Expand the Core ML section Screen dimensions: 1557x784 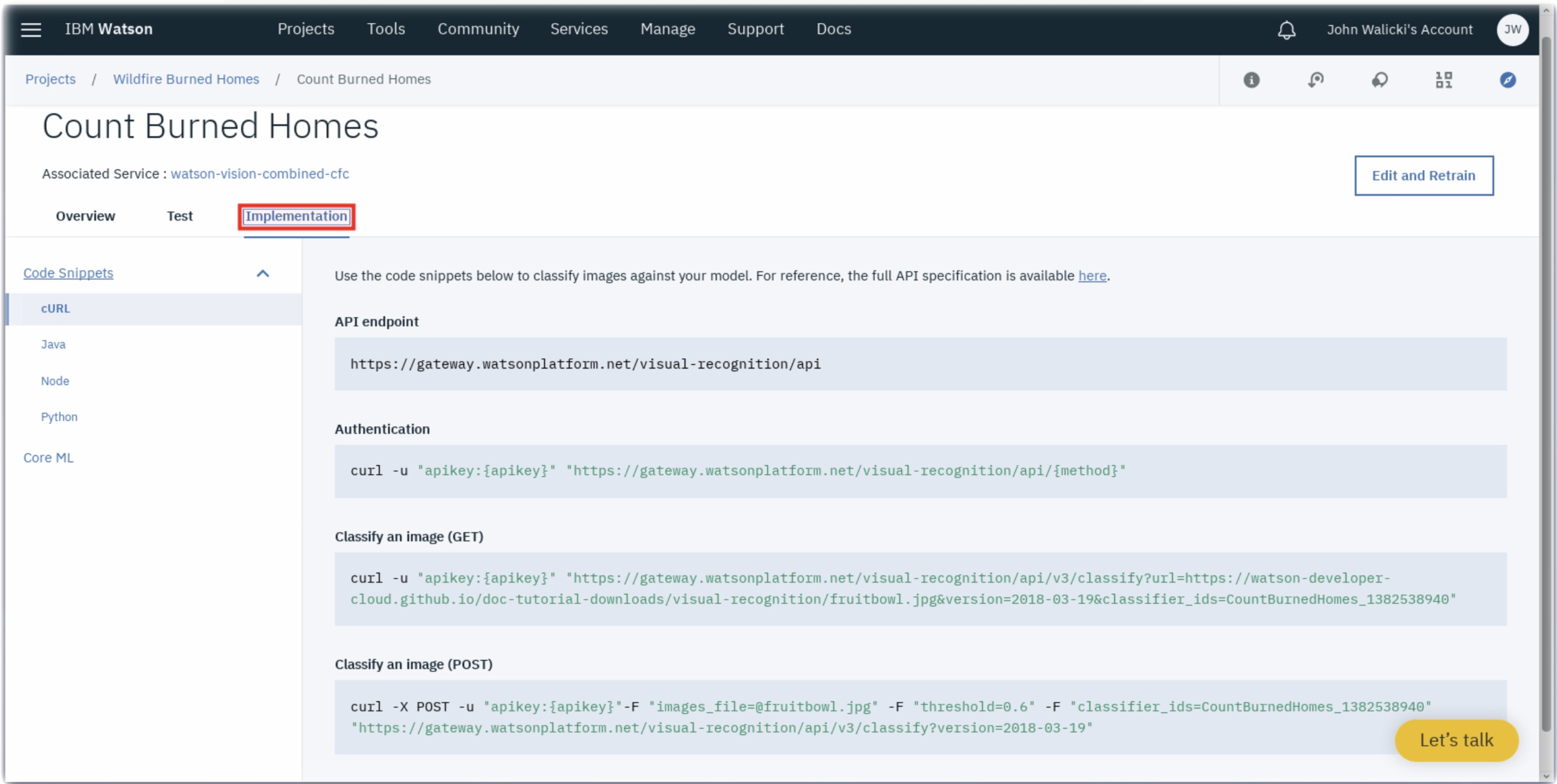point(49,458)
